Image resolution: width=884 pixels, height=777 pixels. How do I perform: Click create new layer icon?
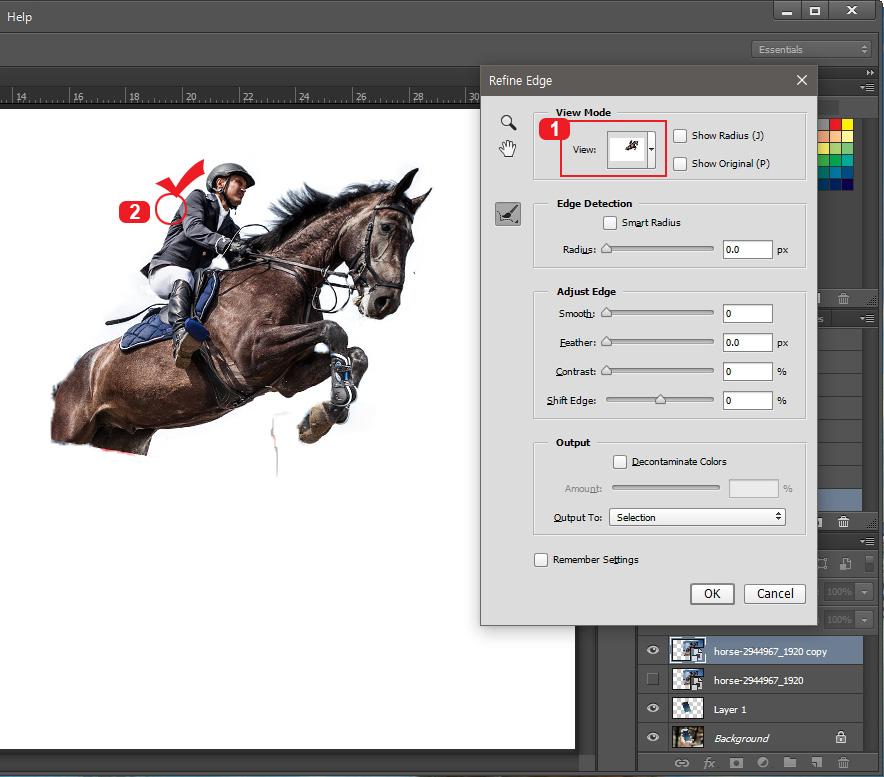point(817,763)
